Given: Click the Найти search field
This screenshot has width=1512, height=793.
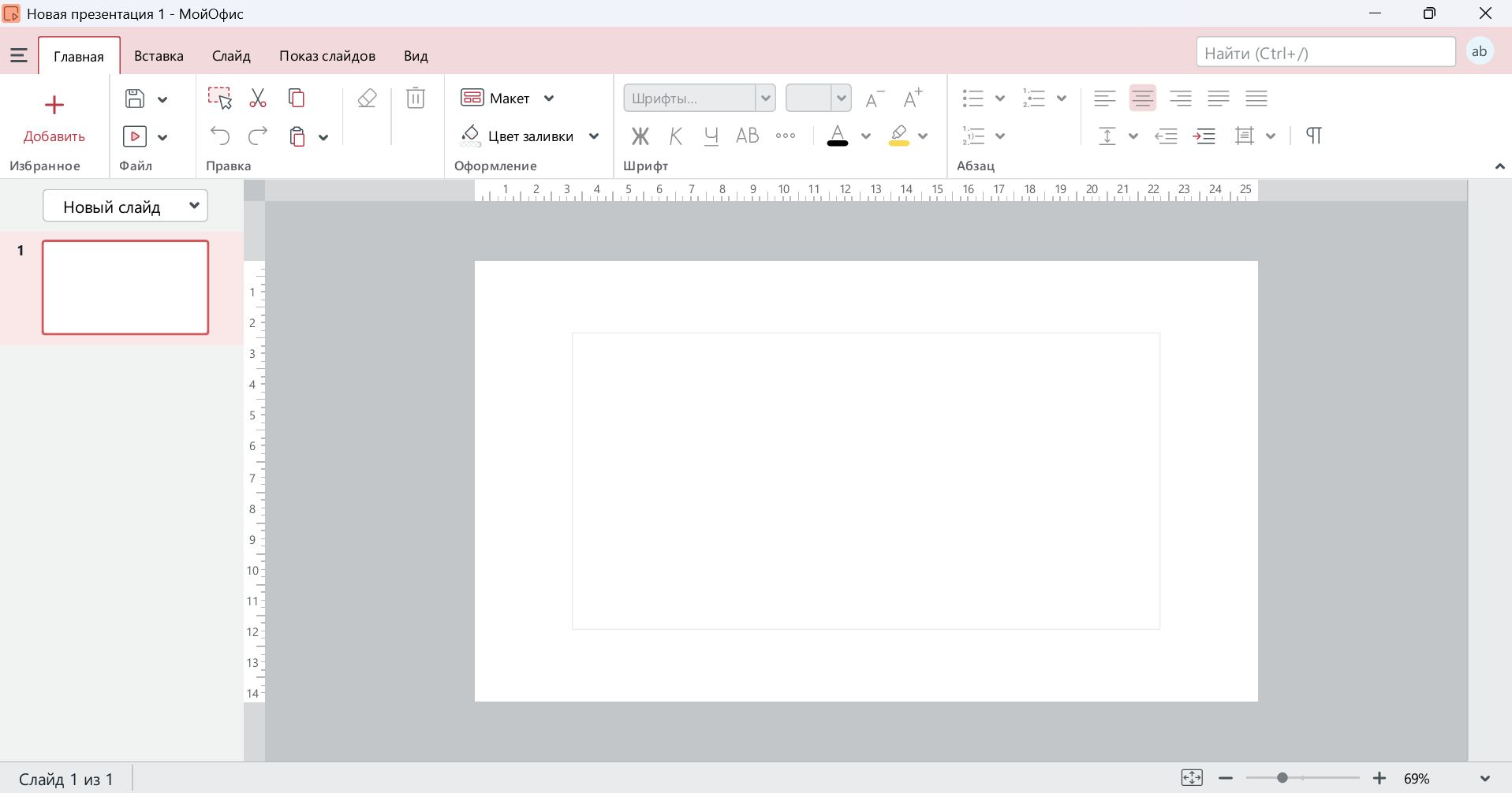Looking at the screenshot, I should click(1326, 52).
